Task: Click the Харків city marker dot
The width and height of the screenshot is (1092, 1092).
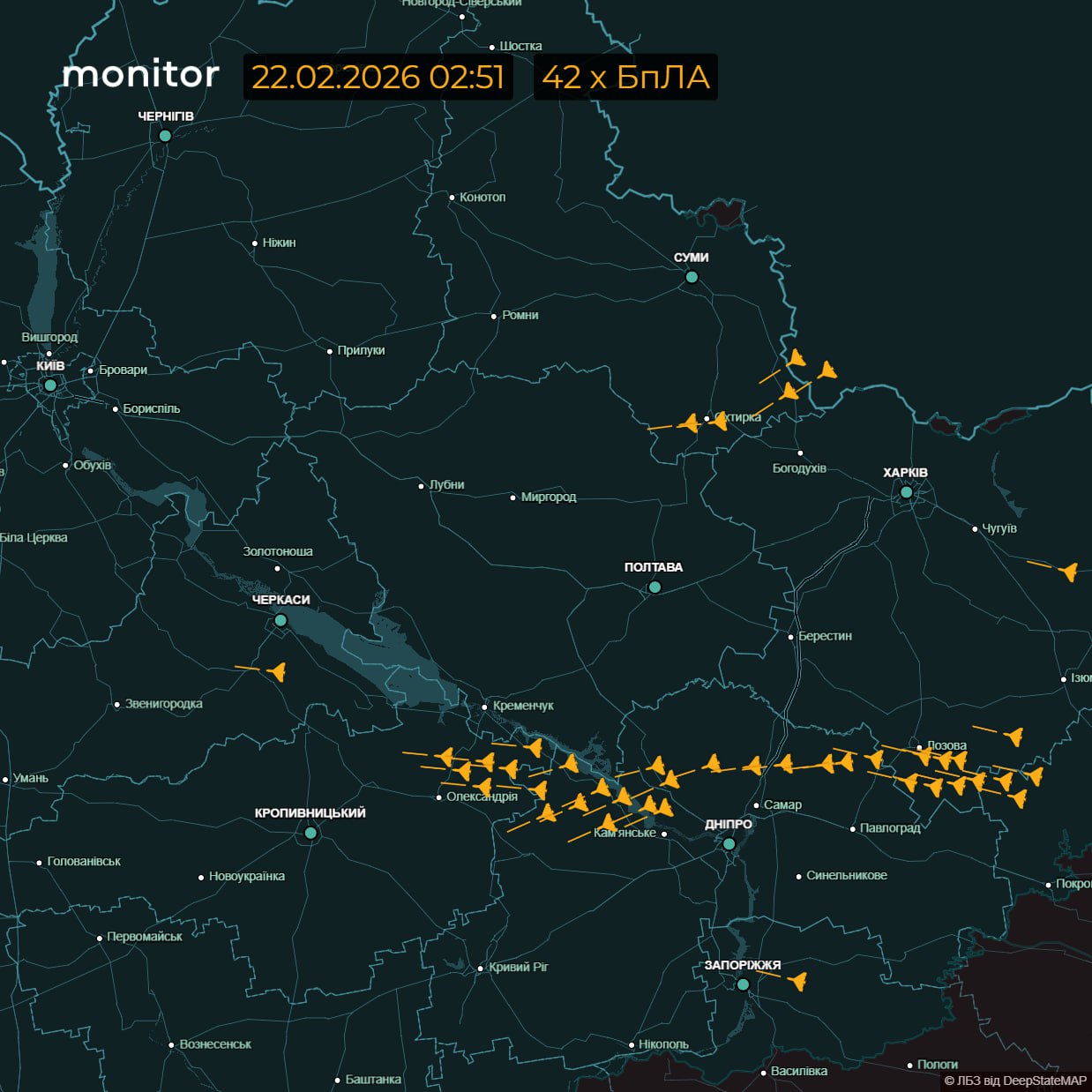Action: click(906, 492)
